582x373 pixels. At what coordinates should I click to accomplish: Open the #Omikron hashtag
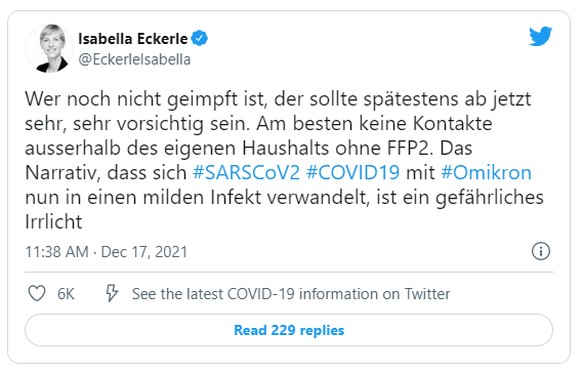tap(486, 173)
